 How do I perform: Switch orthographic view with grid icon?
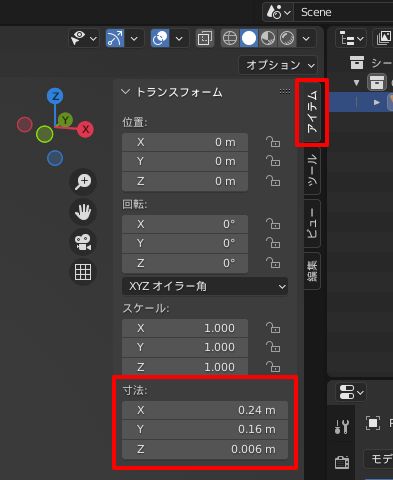(83, 272)
